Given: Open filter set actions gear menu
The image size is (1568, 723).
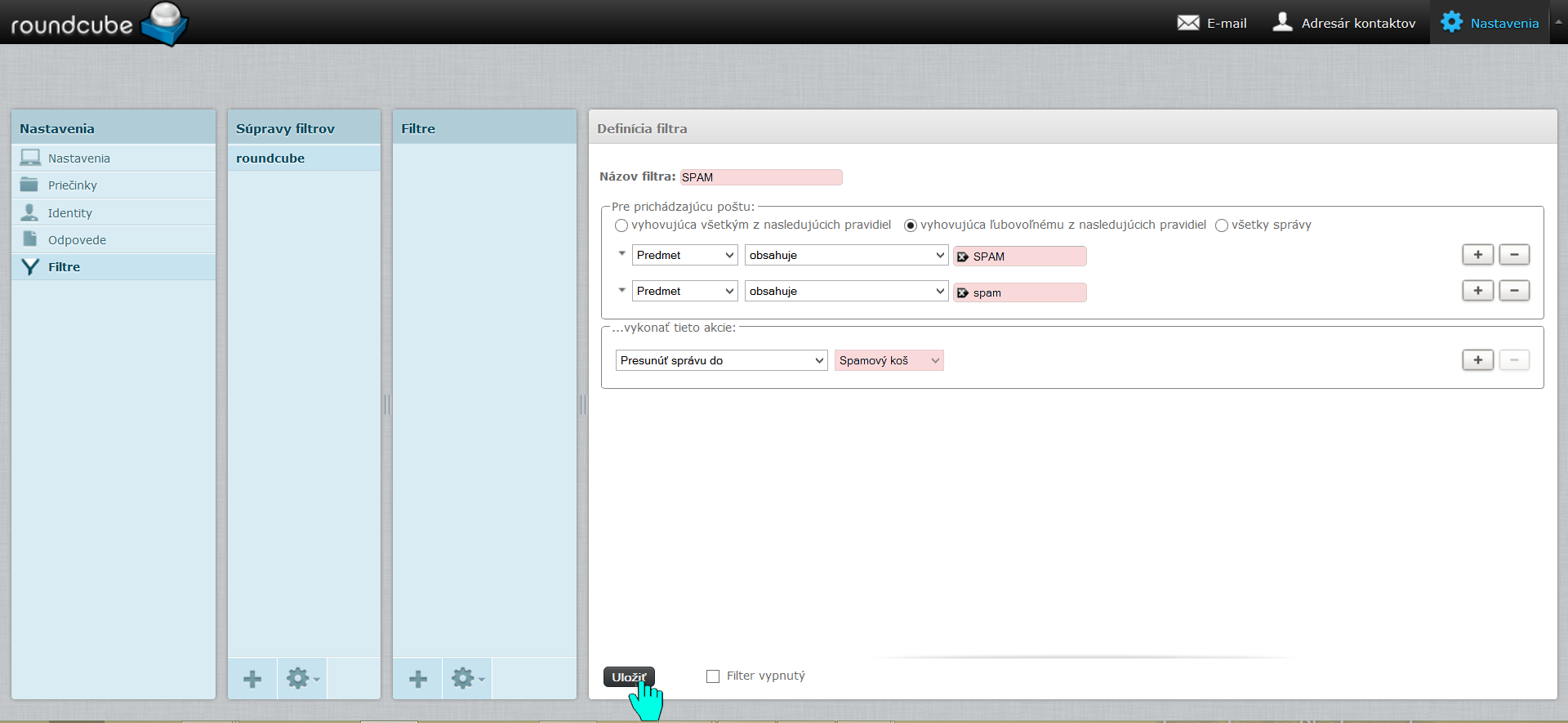Looking at the screenshot, I should (302, 679).
